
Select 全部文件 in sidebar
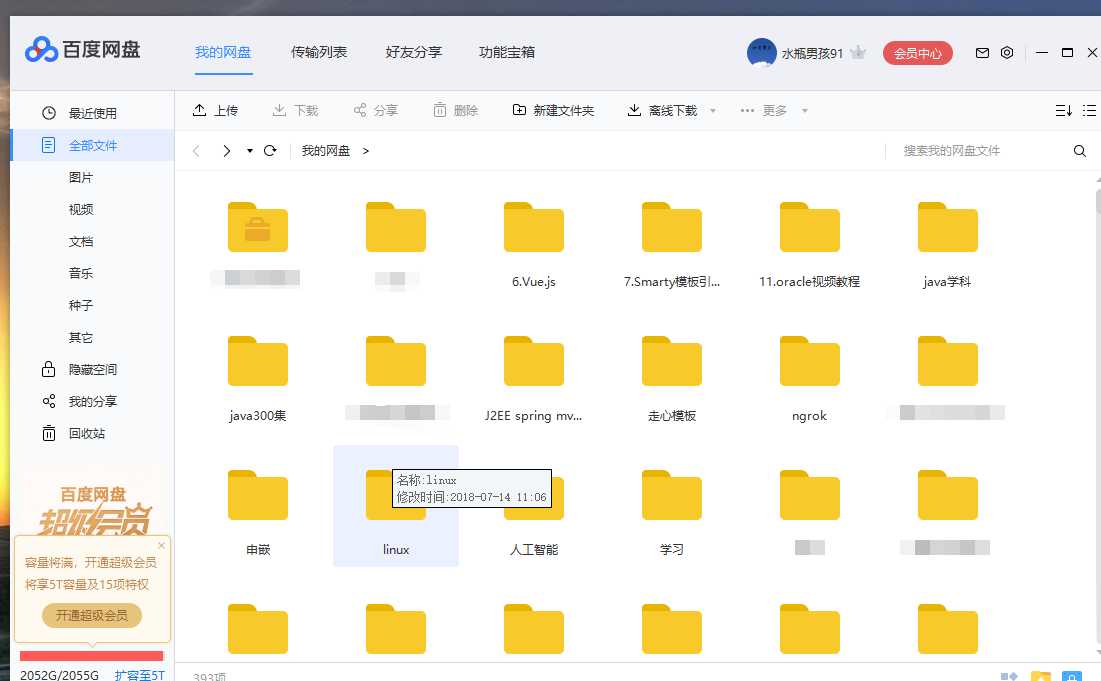pyautogui.click(x=92, y=145)
